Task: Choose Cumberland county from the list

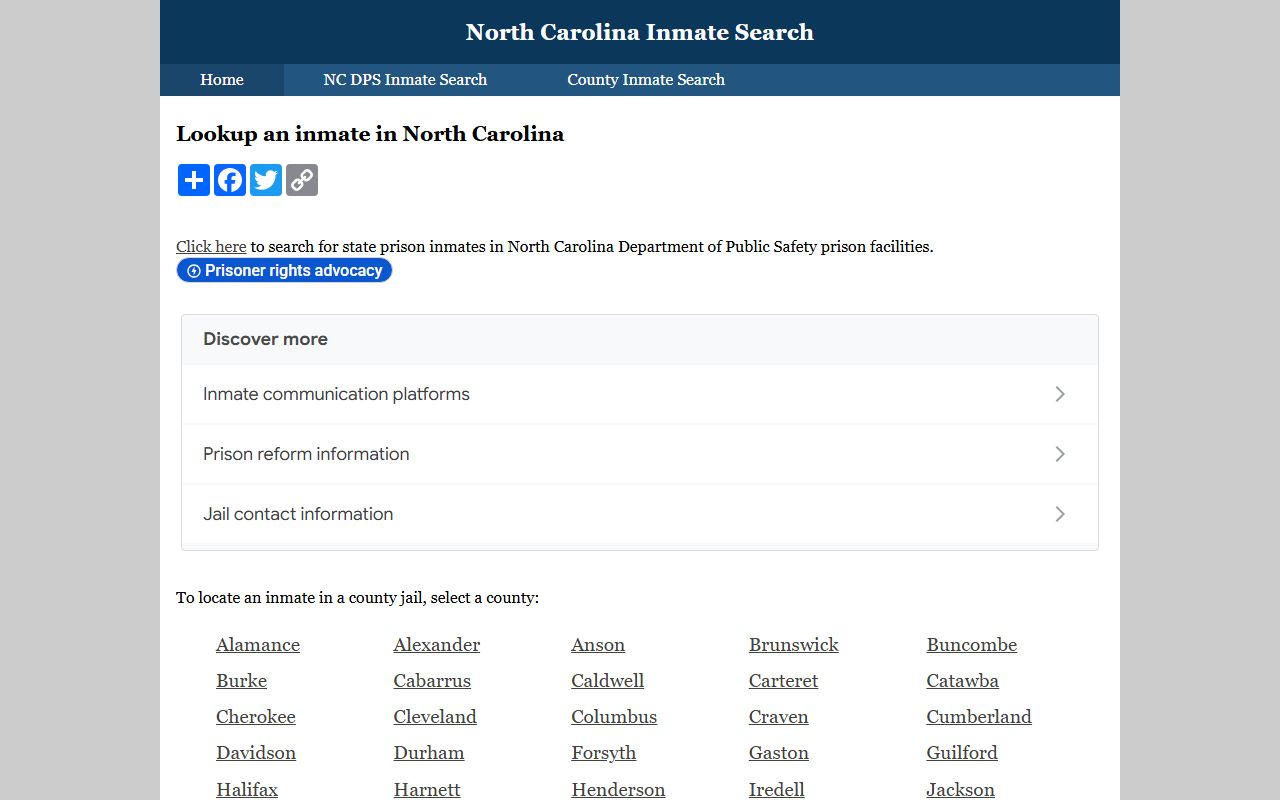Action: click(978, 717)
